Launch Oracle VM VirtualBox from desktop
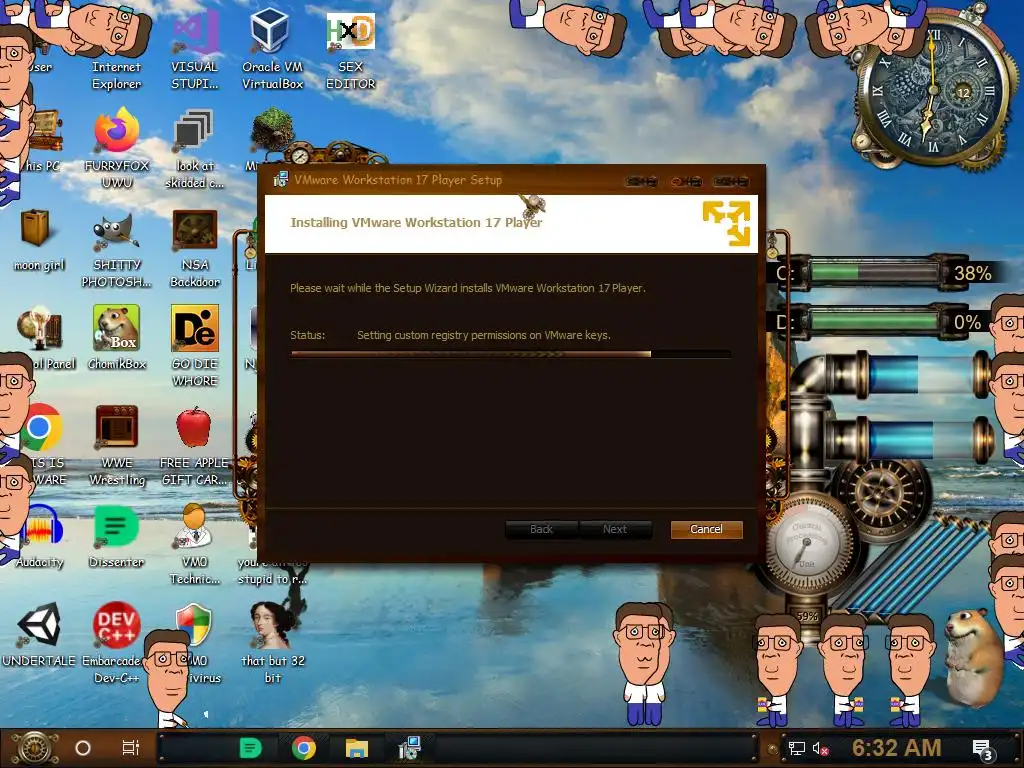This screenshot has width=1024, height=768. point(272,49)
